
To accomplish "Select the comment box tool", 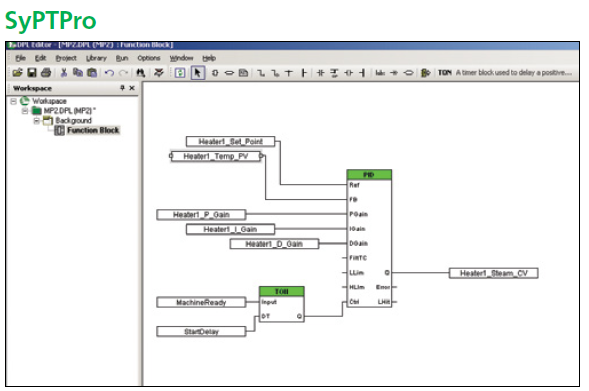I will point(243,73).
